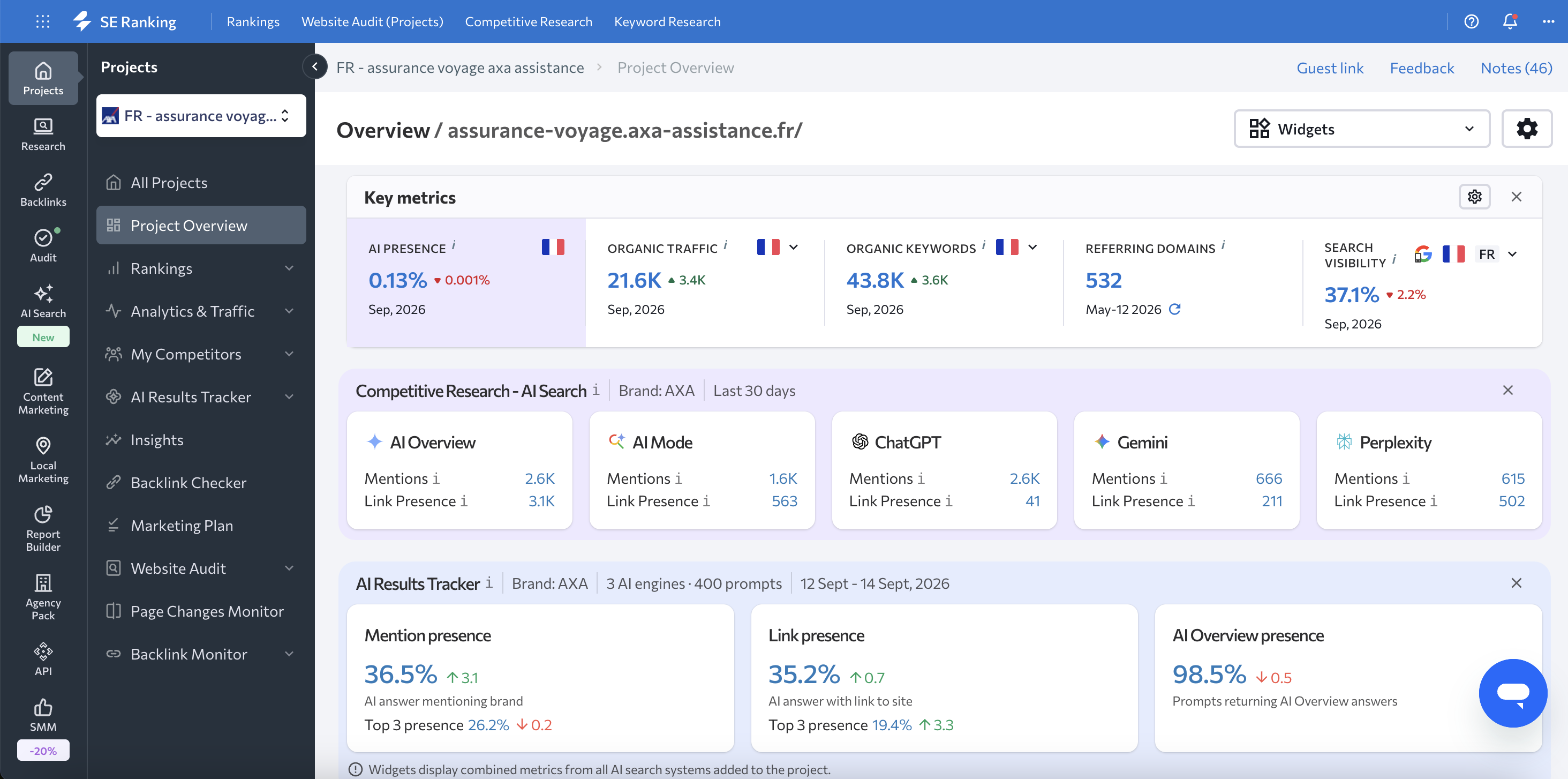Viewport: 1568px width, 779px height.
Task: Refresh Referring Domains data icon
Action: tap(1175, 309)
